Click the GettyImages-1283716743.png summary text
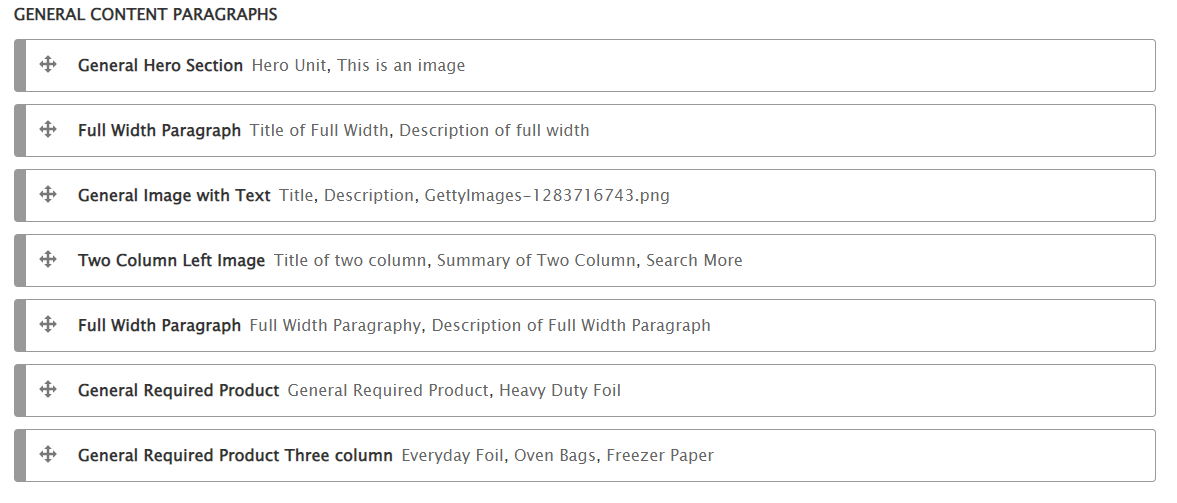The width and height of the screenshot is (1177, 503). point(547,196)
